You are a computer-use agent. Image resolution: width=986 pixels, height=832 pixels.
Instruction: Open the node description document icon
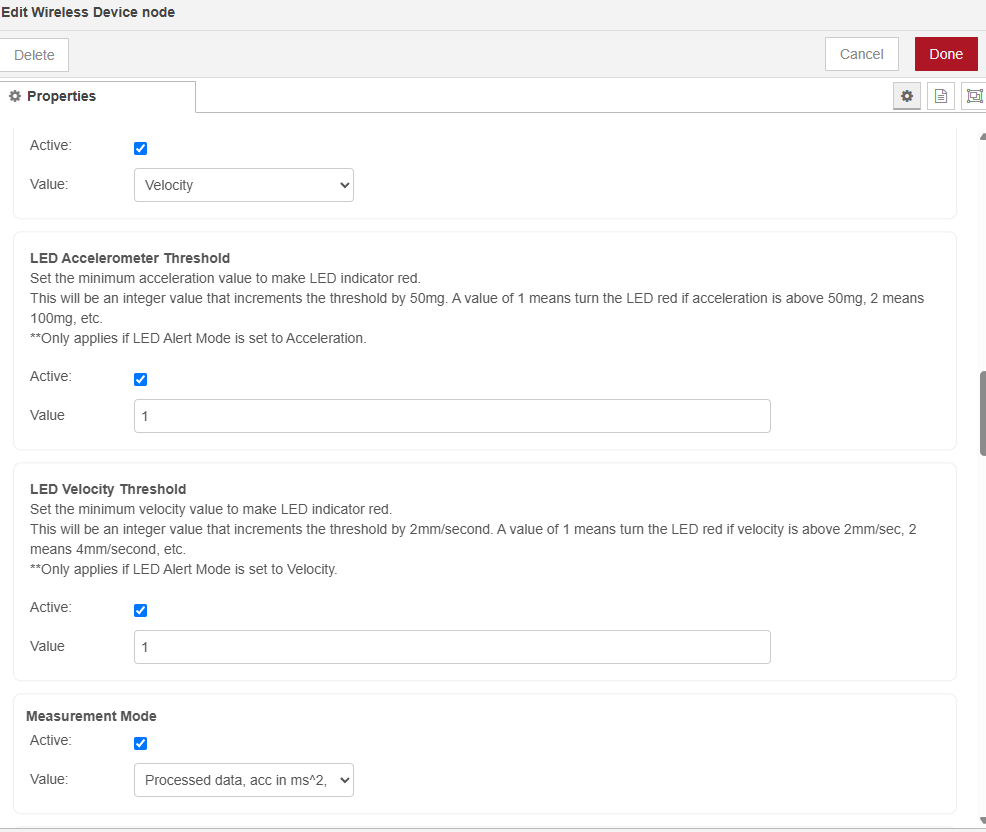(x=940, y=96)
